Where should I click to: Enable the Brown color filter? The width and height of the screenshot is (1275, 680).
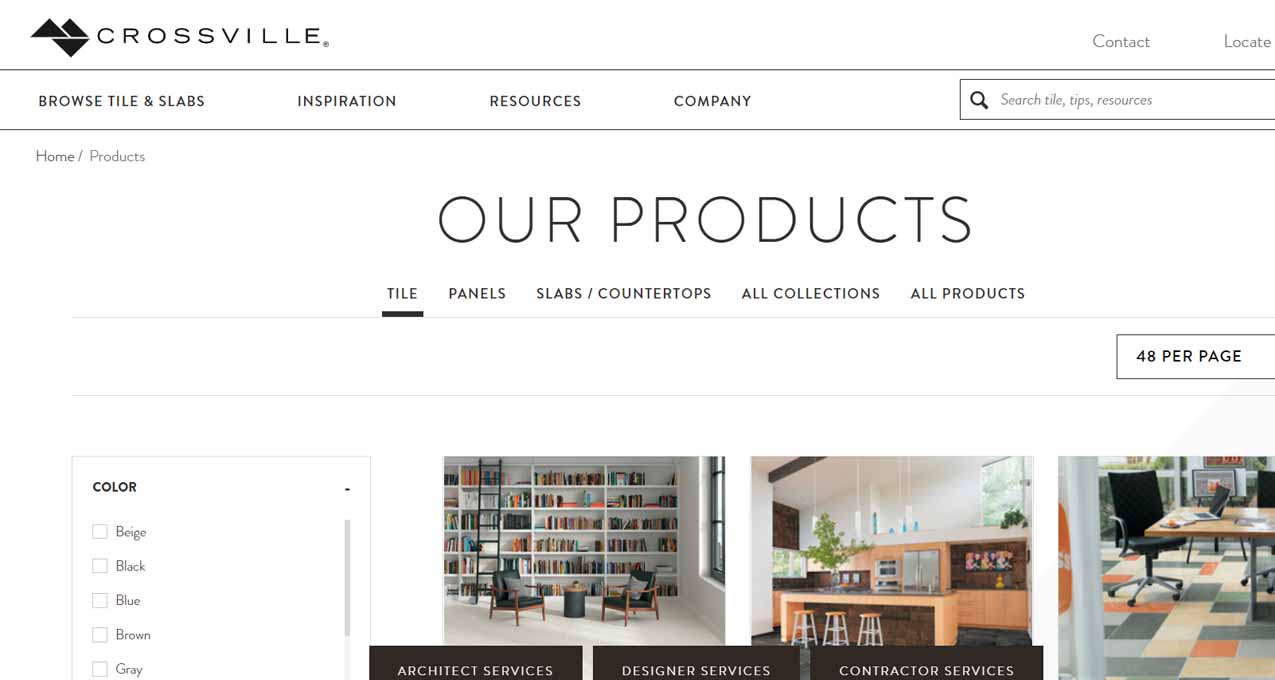tap(100, 635)
